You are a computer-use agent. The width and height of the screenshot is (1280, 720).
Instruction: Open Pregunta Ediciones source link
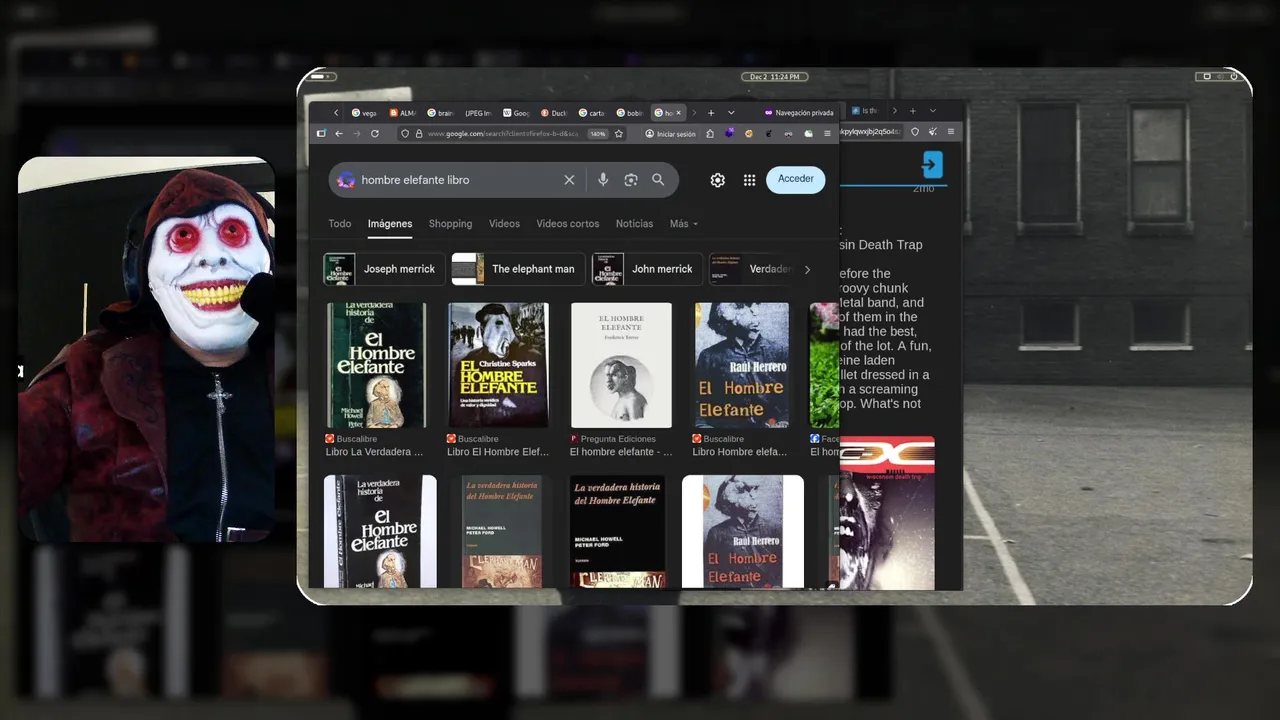[x=613, y=439]
